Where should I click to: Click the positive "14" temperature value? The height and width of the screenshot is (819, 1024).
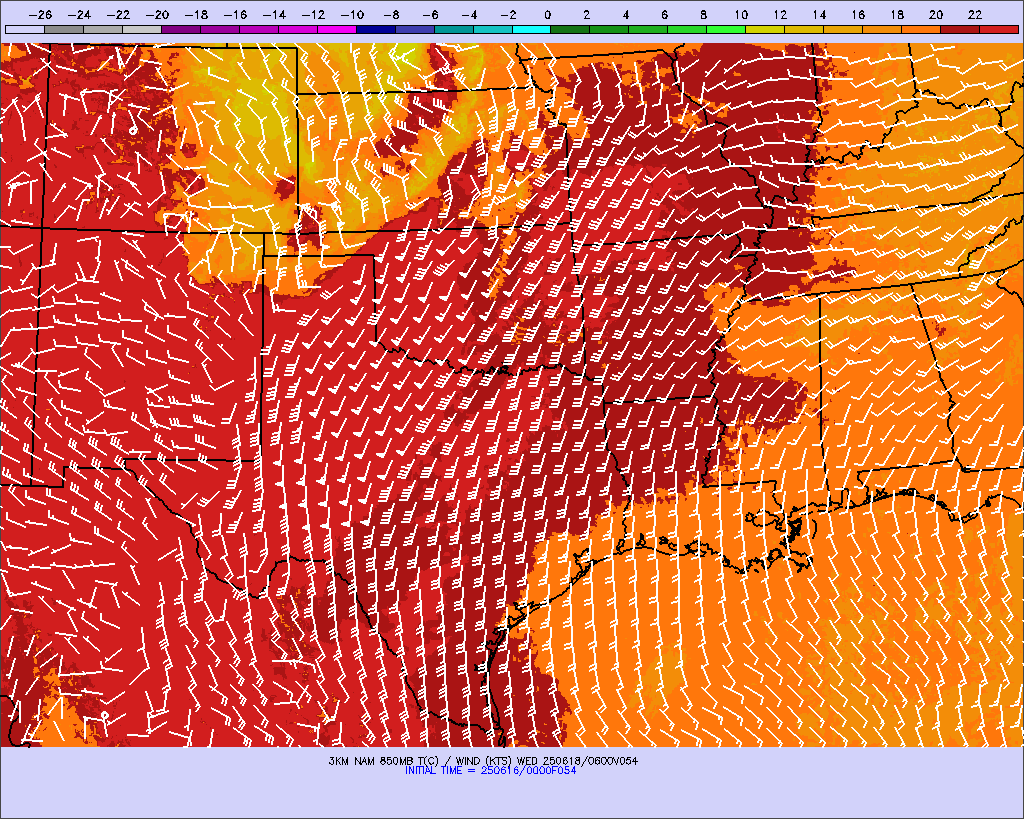point(820,14)
